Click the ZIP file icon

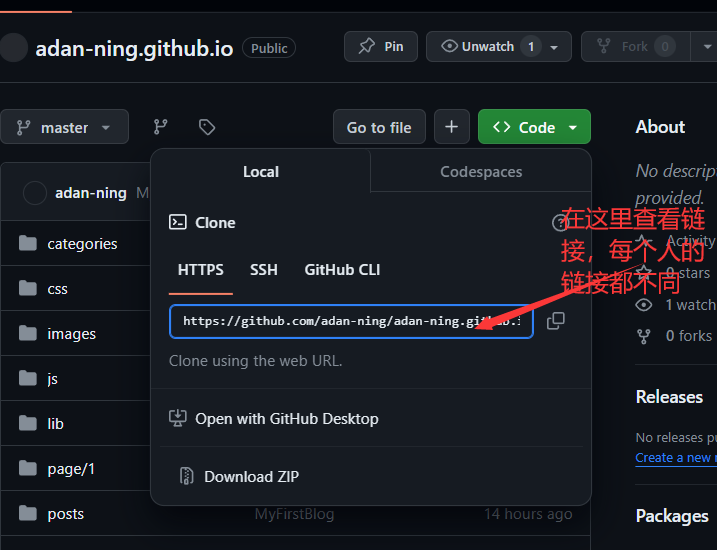click(186, 476)
